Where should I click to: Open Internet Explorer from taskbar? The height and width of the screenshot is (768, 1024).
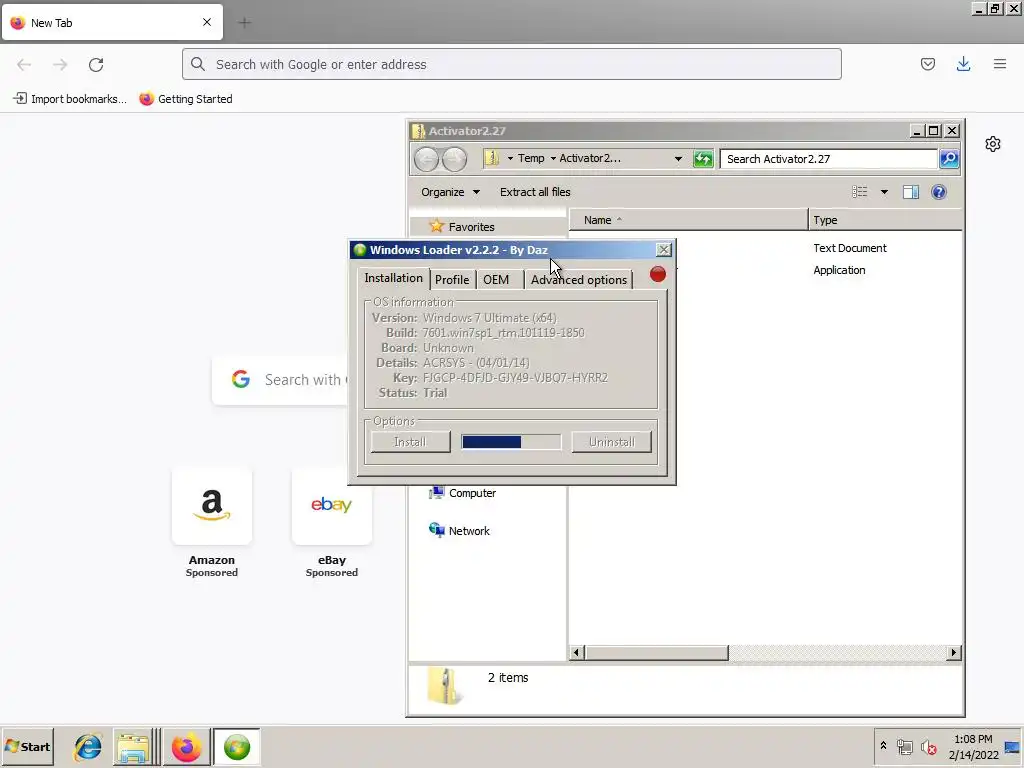point(88,747)
